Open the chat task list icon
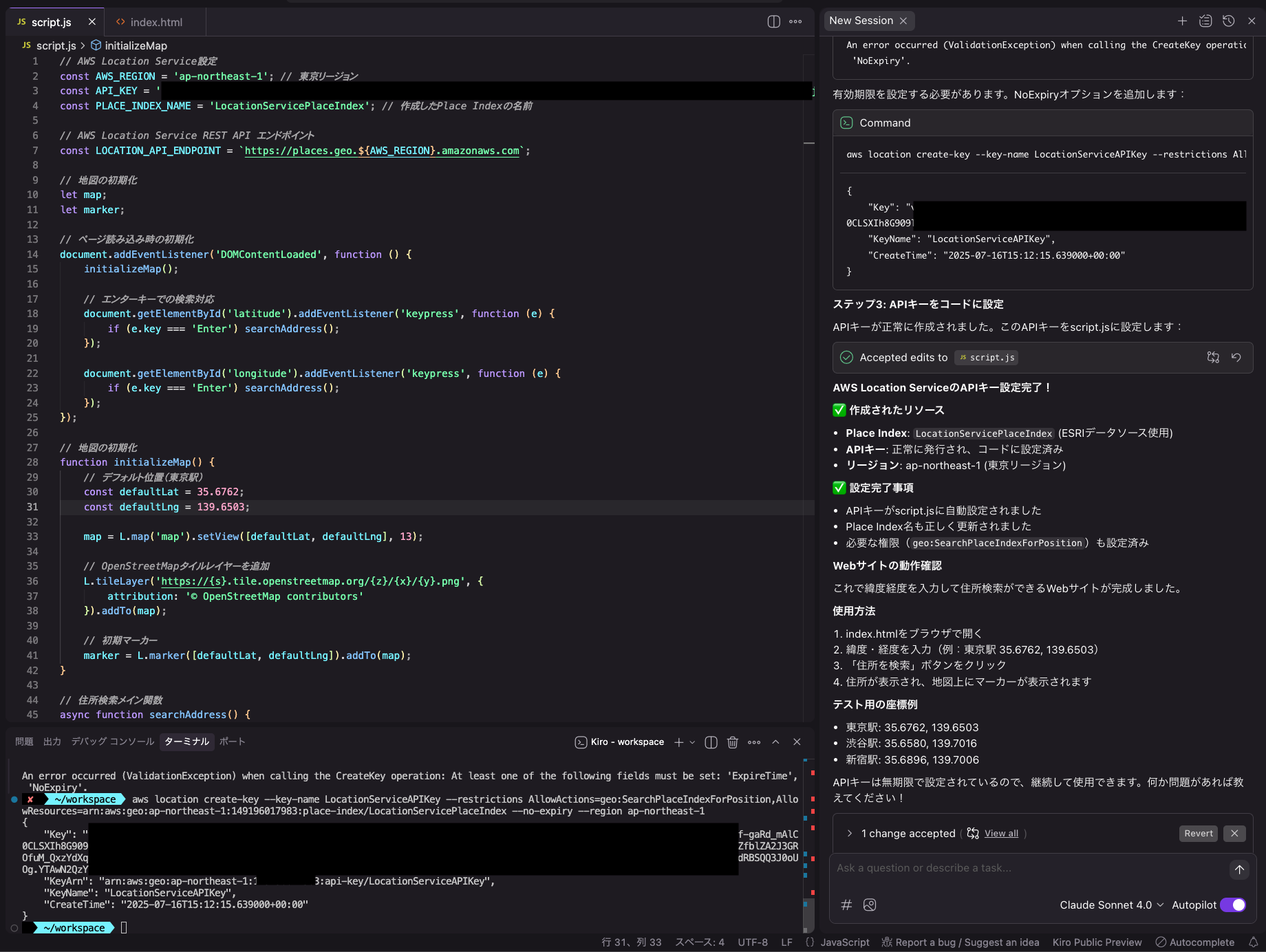The image size is (1266, 952). (1205, 21)
